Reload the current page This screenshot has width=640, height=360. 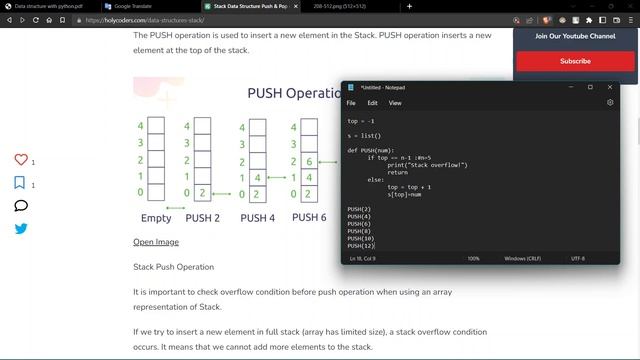coord(36,20)
